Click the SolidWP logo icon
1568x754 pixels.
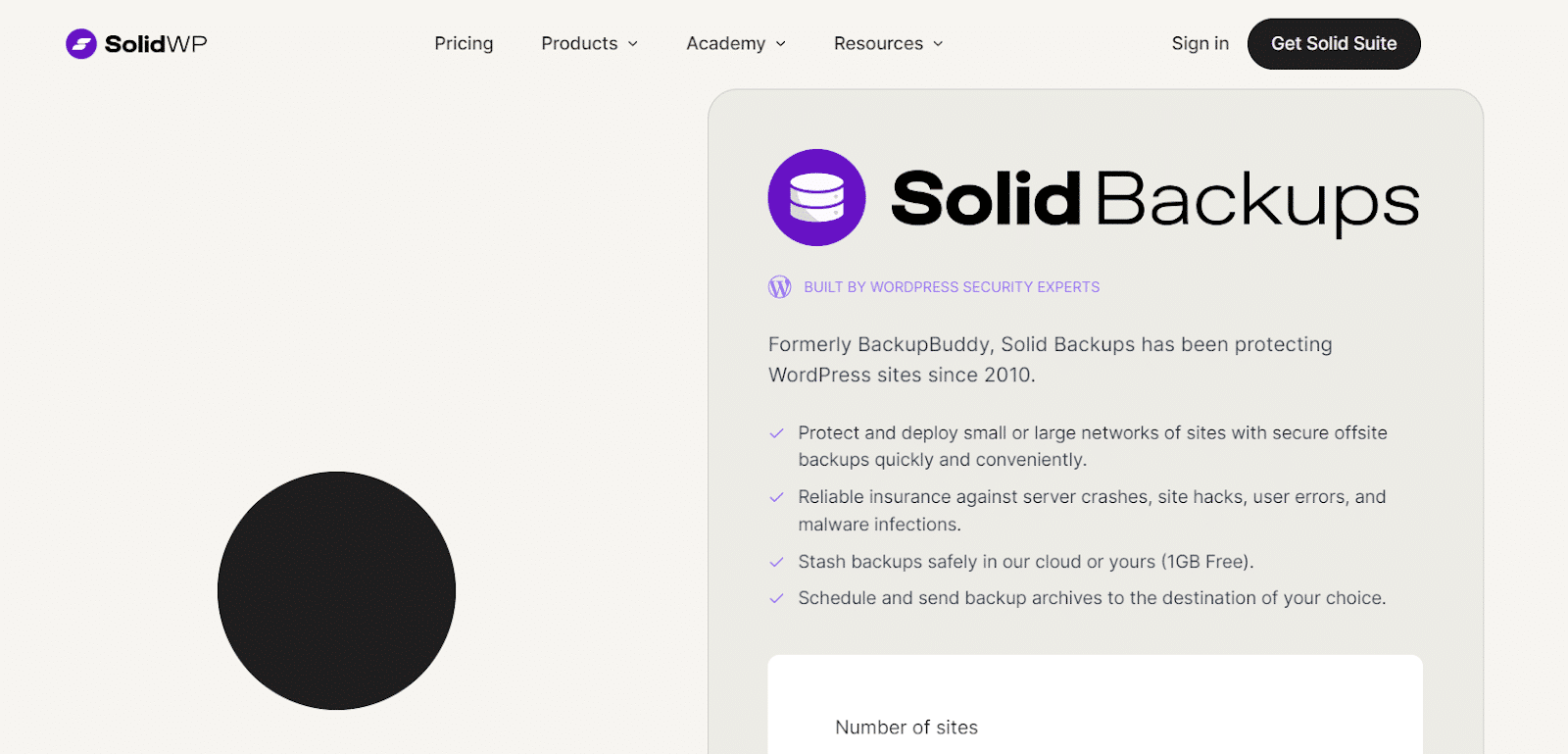(x=81, y=43)
